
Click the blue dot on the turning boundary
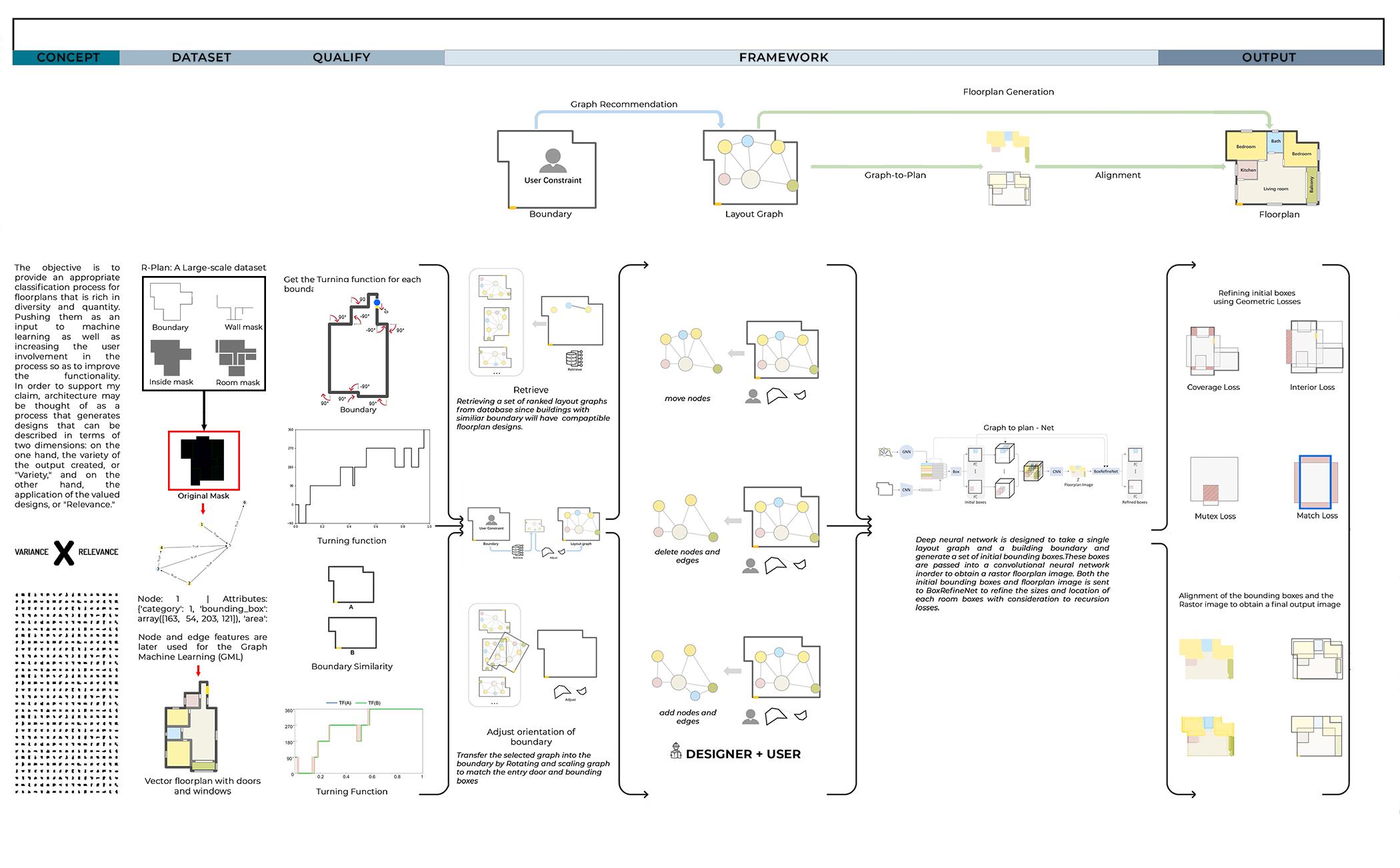click(377, 303)
